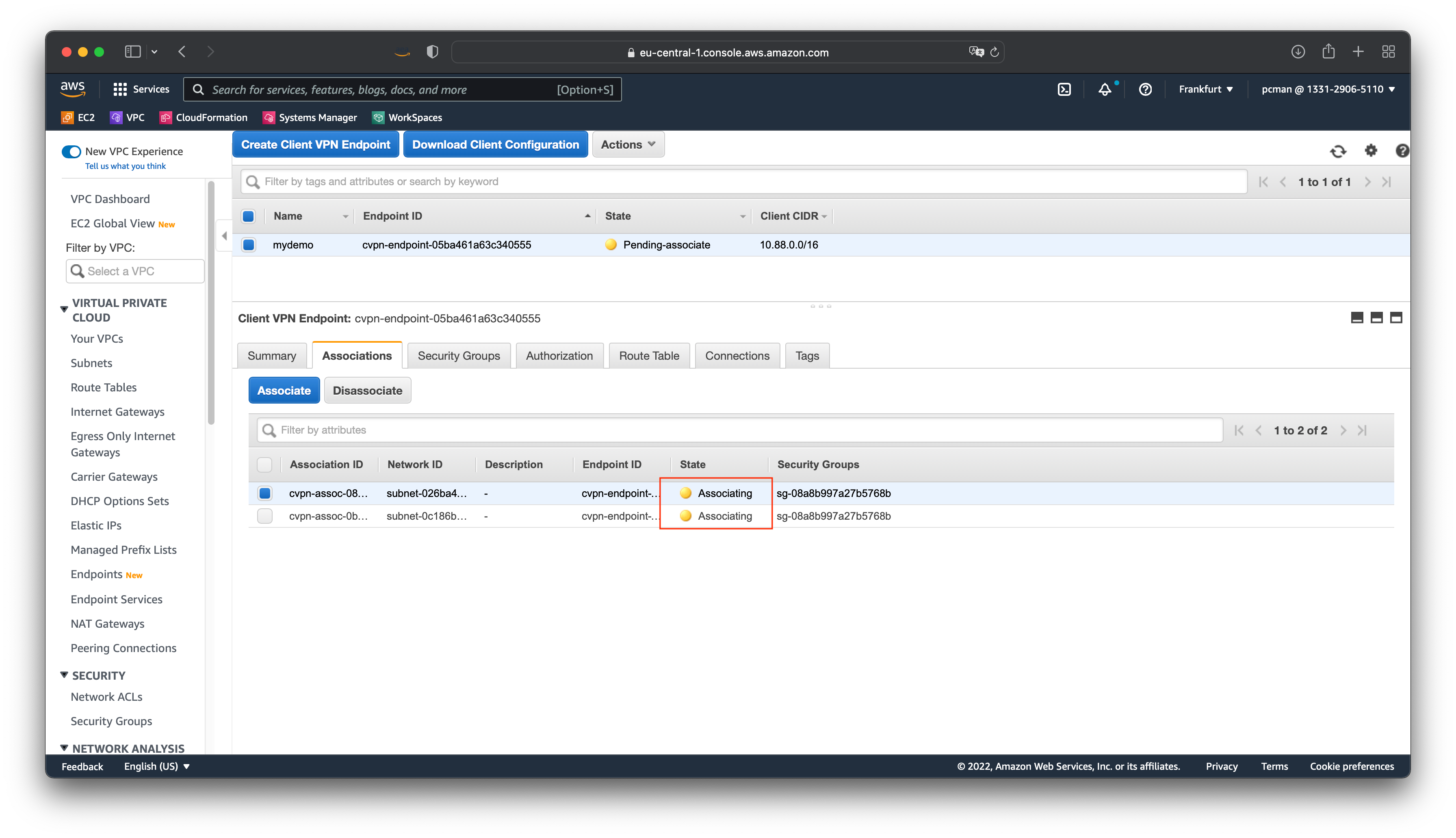Open Cookie preferences in footer

[x=1351, y=766]
